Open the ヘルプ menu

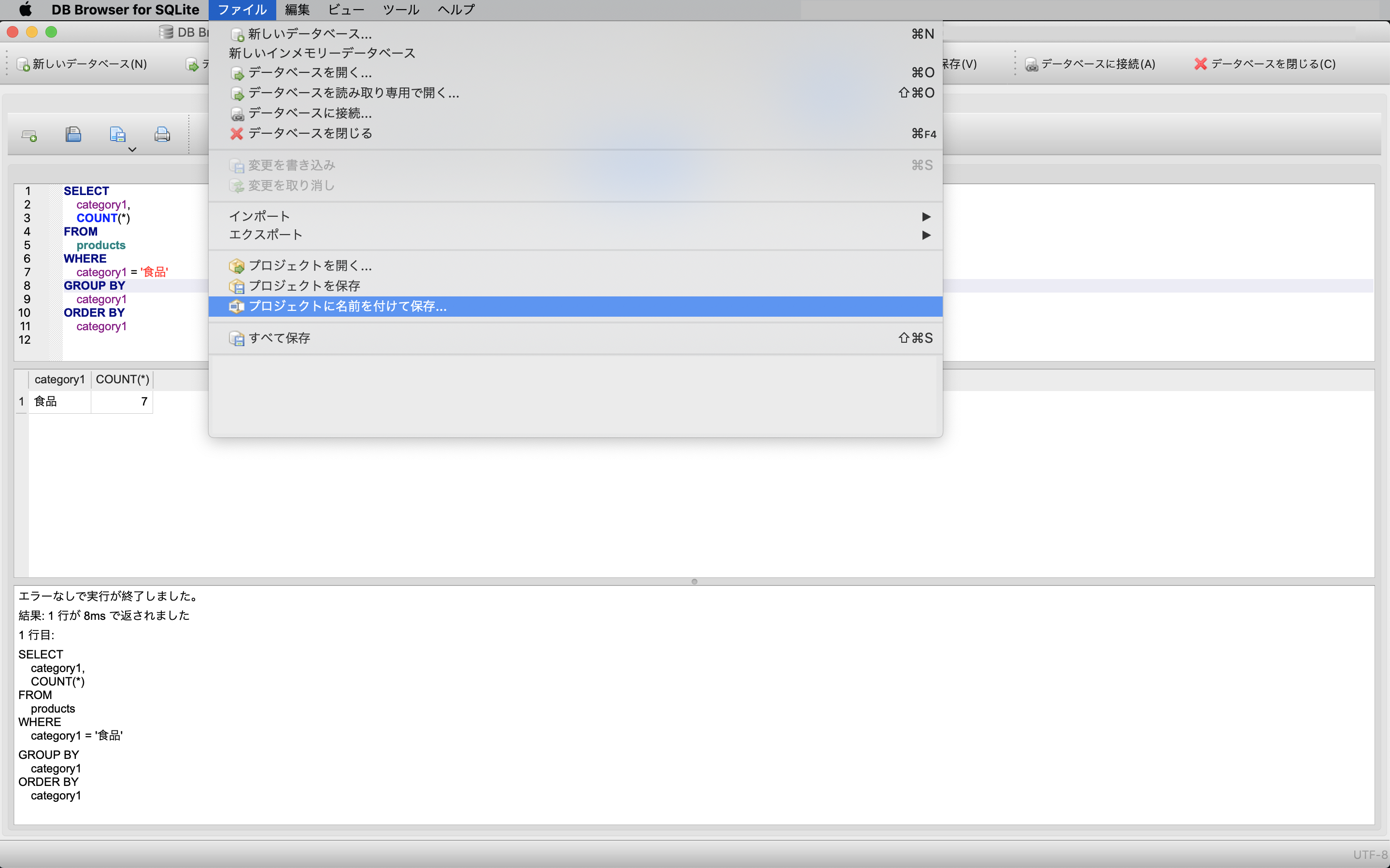click(x=456, y=10)
